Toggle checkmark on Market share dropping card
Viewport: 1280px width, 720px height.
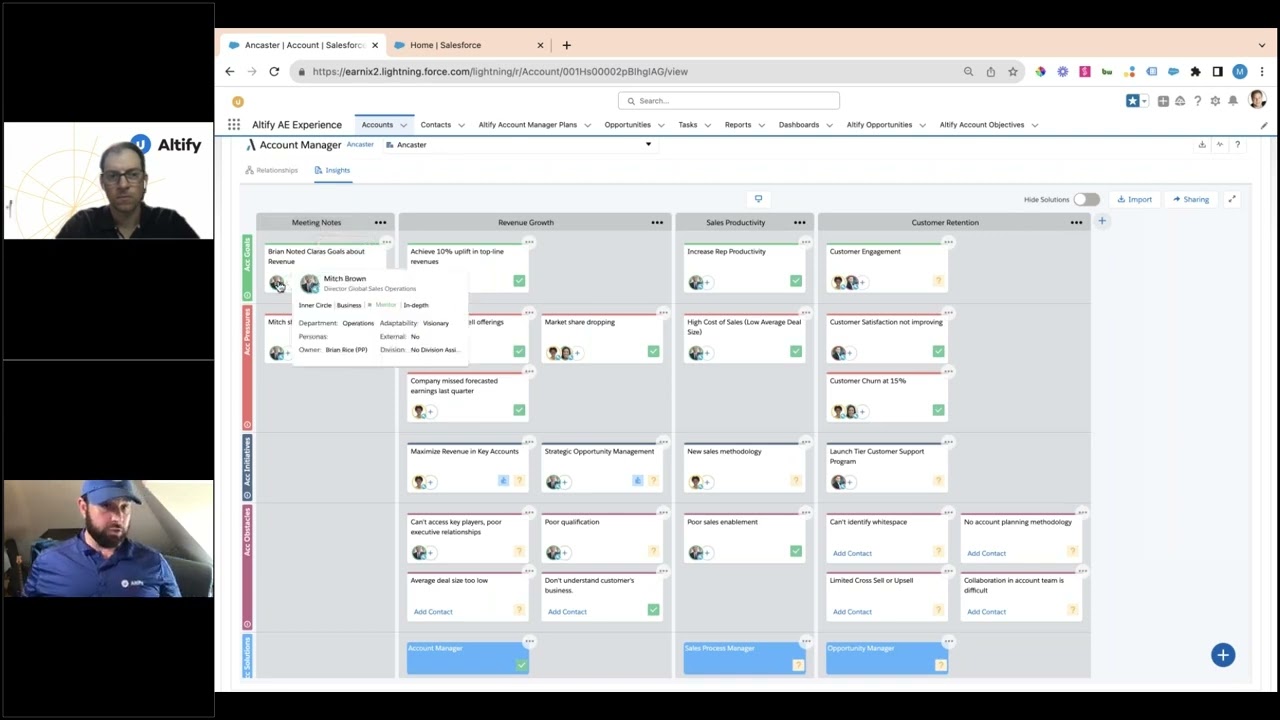pos(653,351)
